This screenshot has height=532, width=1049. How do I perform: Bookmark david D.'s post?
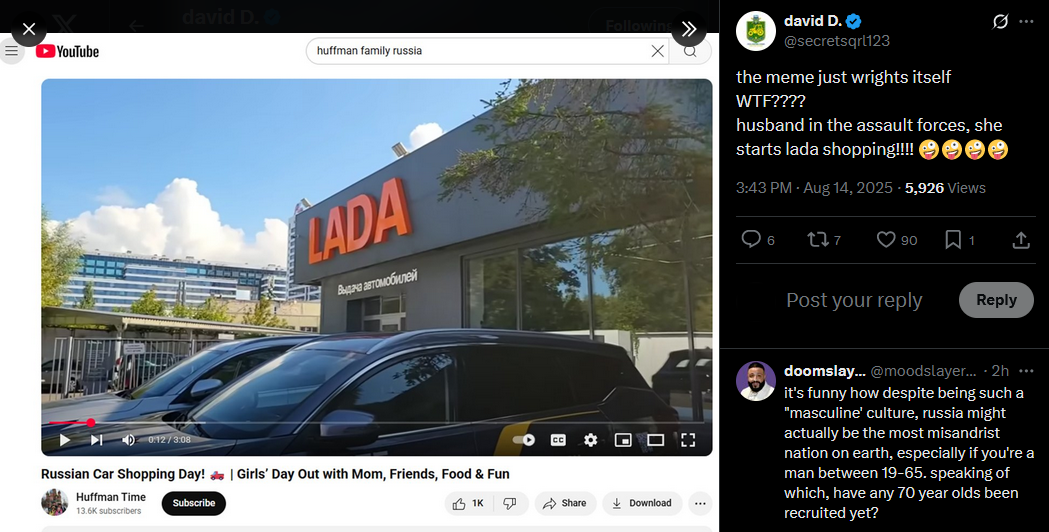[x=953, y=240]
